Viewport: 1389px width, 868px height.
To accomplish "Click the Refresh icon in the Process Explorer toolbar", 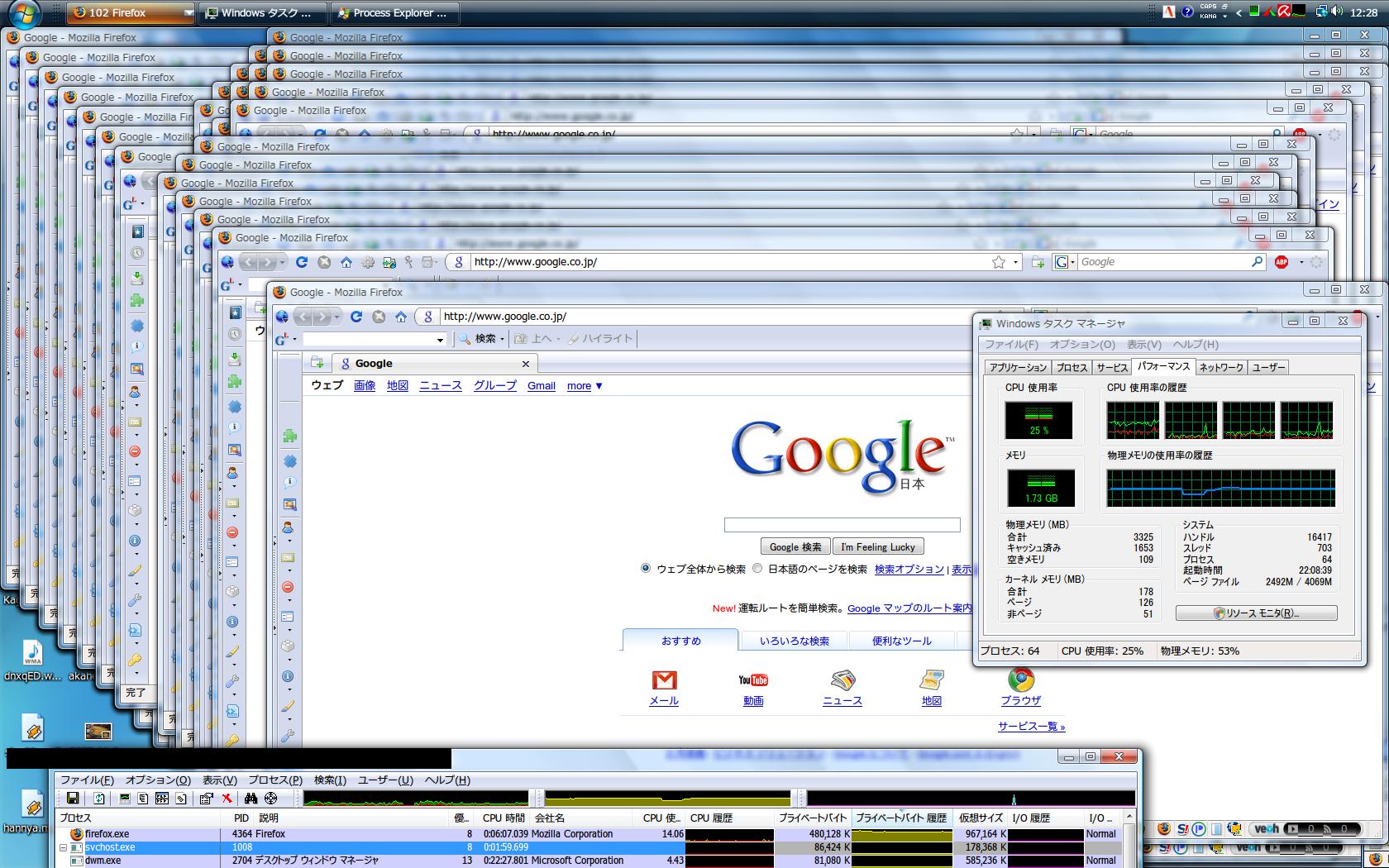I will tap(99, 798).
